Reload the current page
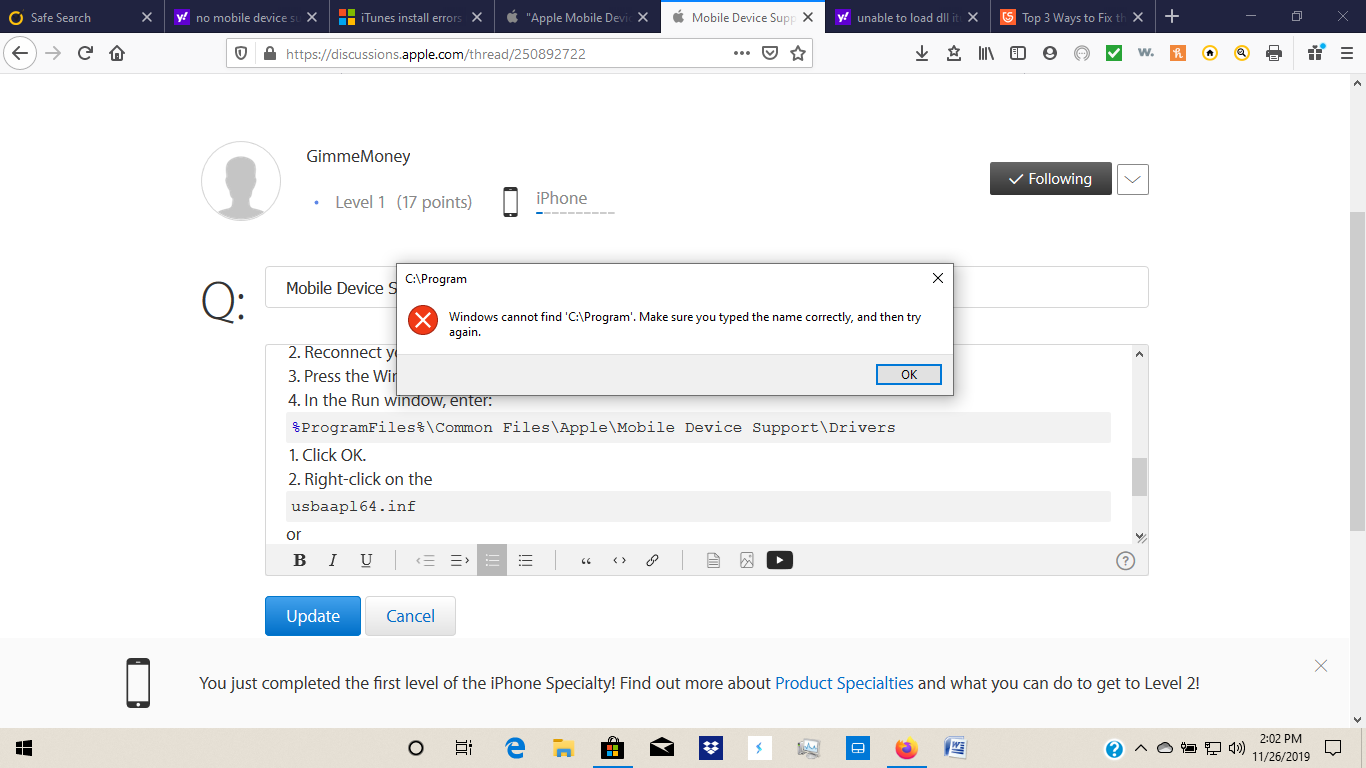 coord(85,53)
